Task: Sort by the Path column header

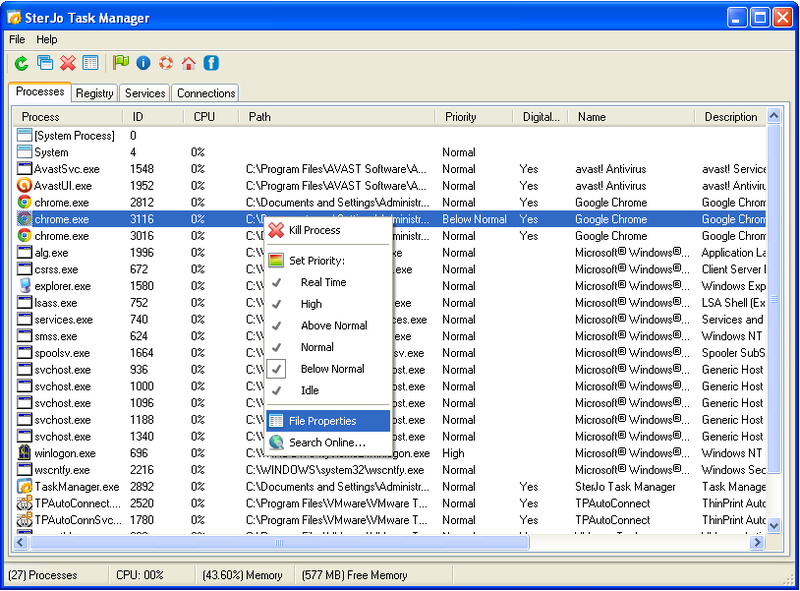Action: pos(337,117)
